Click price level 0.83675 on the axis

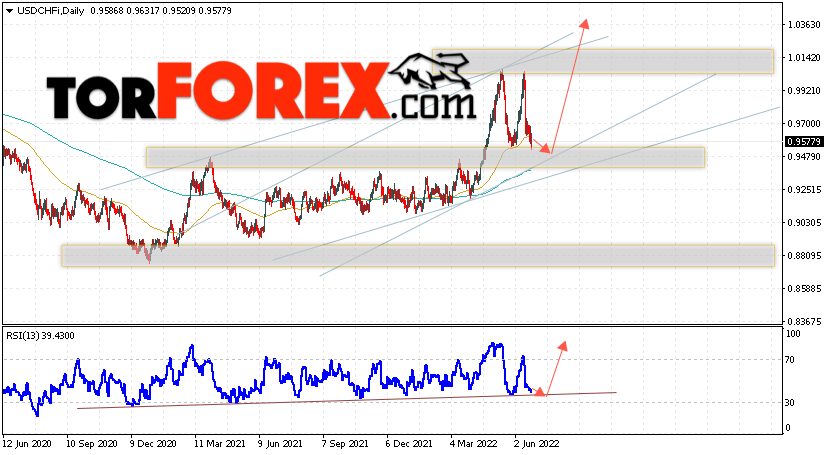pos(804,321)
